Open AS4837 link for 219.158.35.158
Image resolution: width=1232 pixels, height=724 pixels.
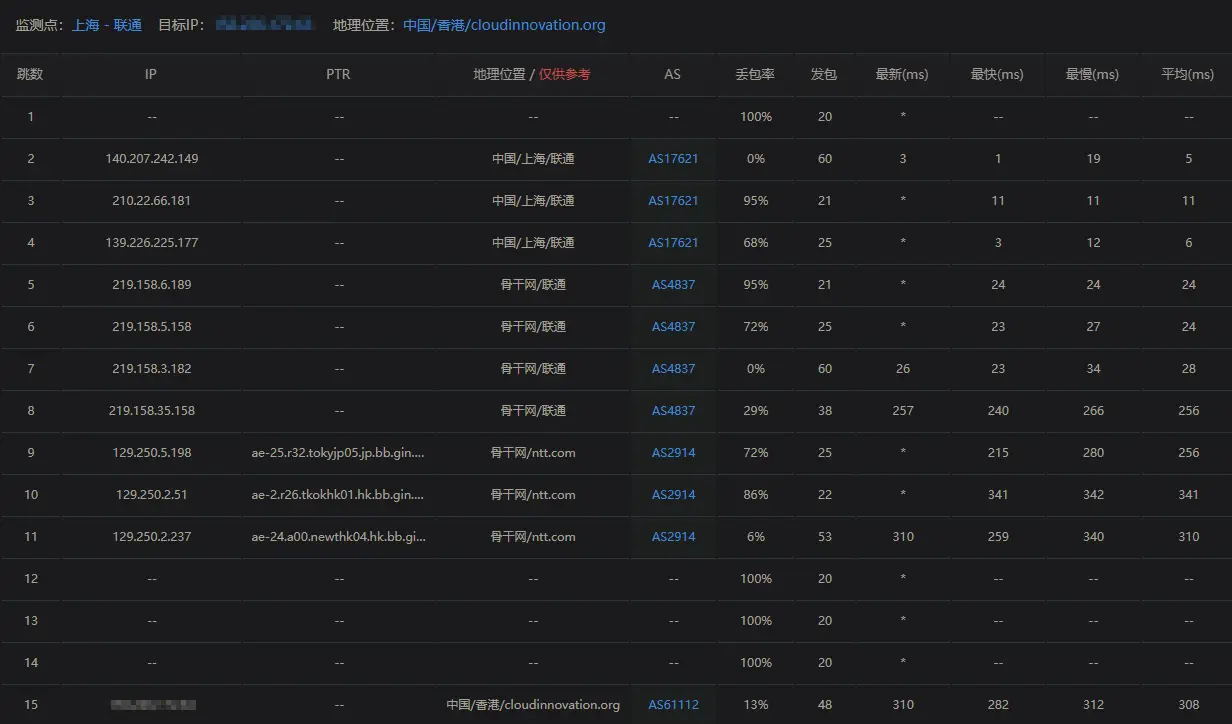(x=673, y=411)
